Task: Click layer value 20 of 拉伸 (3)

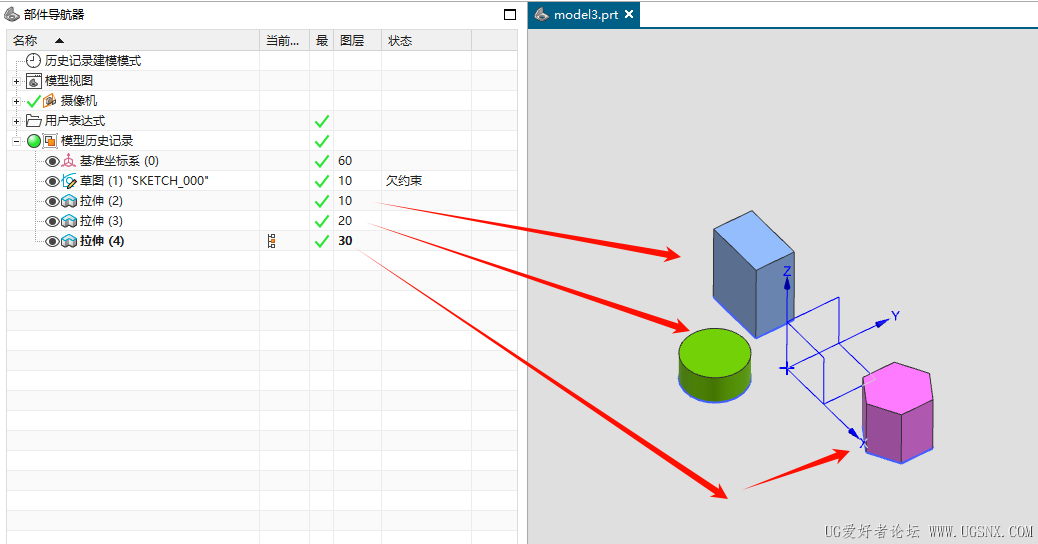Action: [x=345, y=220]
